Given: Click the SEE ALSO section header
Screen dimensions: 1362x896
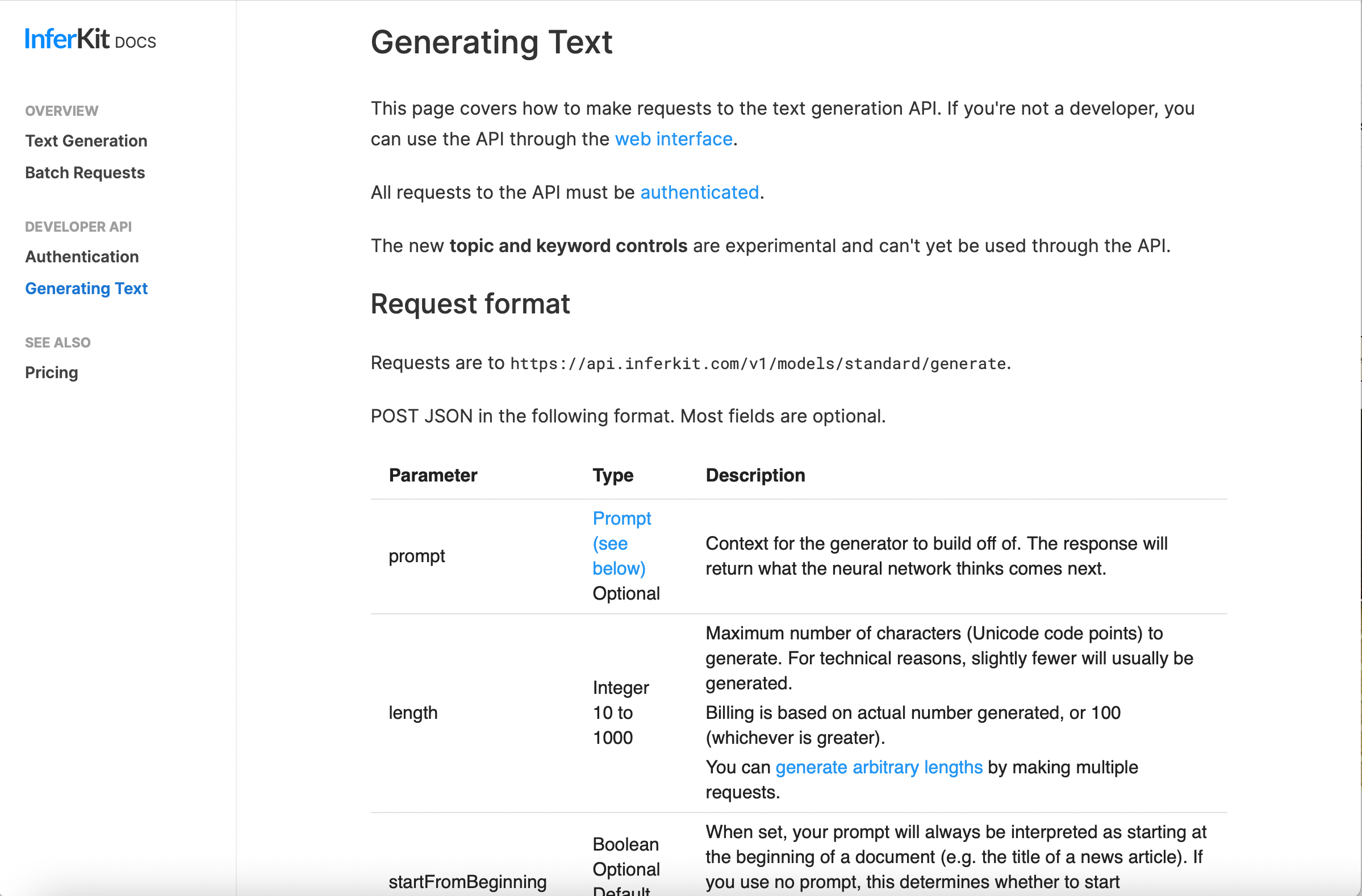Looking at the screenshot, I should [x=58, y=342].
